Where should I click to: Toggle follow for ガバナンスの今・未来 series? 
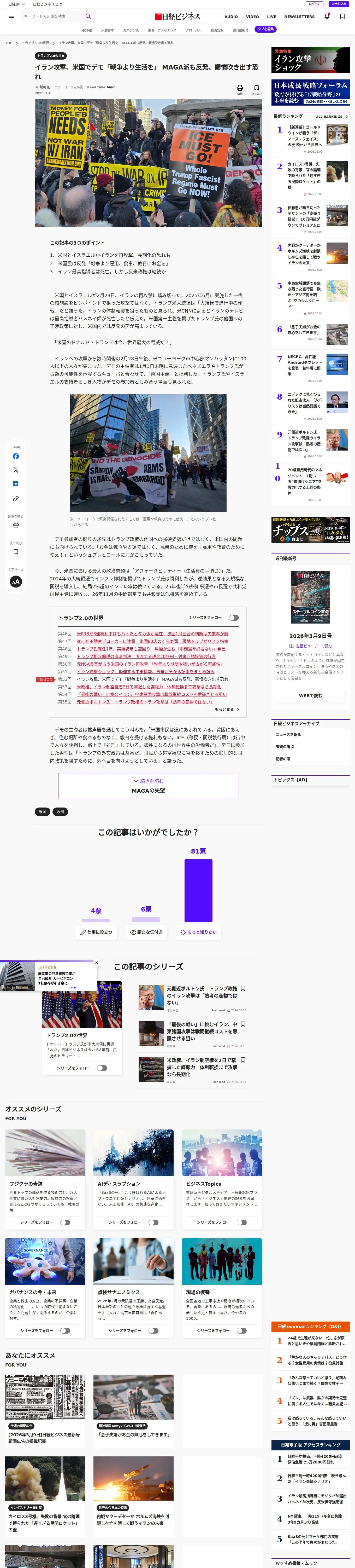click(x=65, y=1331)
